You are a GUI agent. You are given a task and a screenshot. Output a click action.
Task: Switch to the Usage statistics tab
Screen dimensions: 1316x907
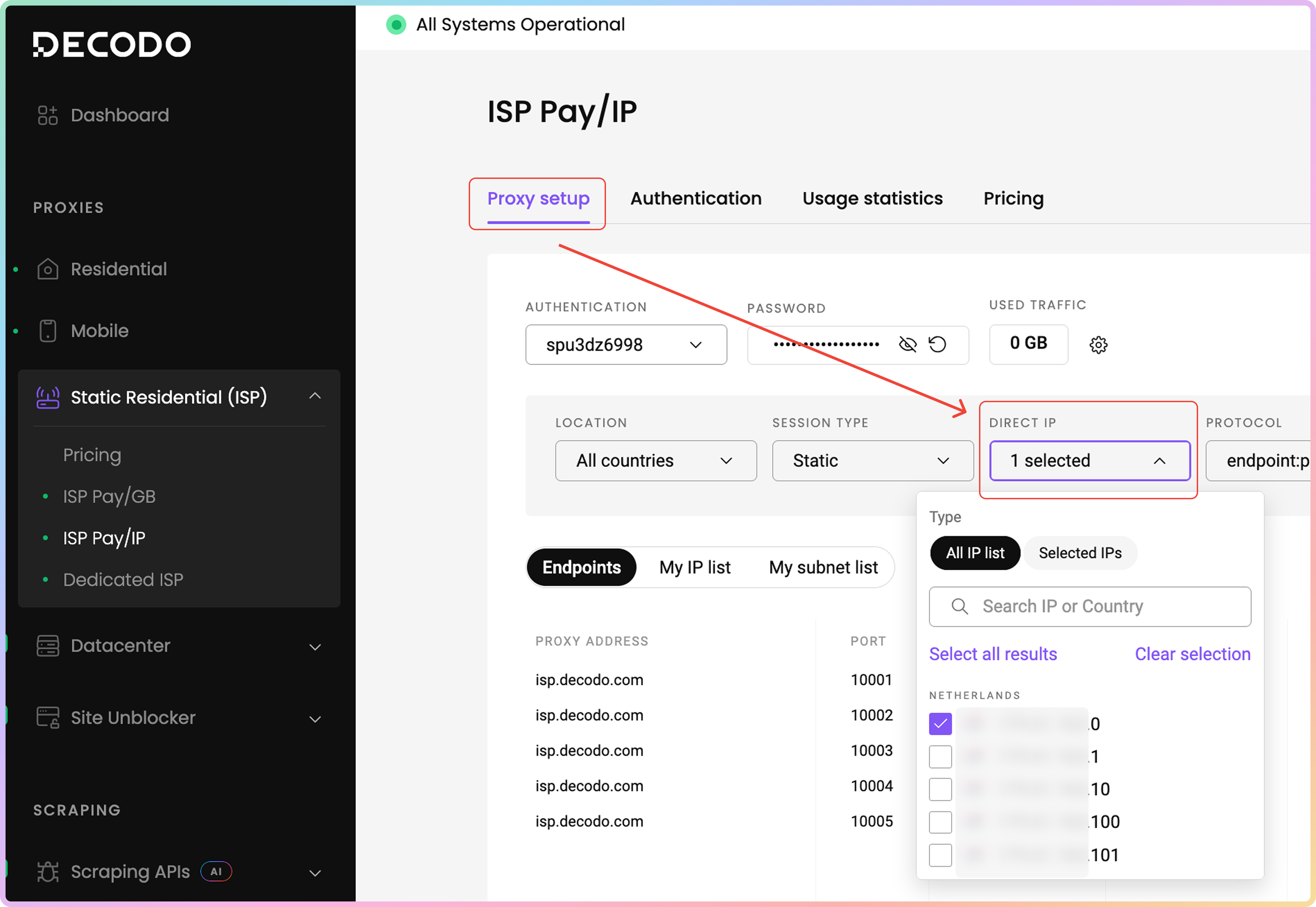pos(872,198)
